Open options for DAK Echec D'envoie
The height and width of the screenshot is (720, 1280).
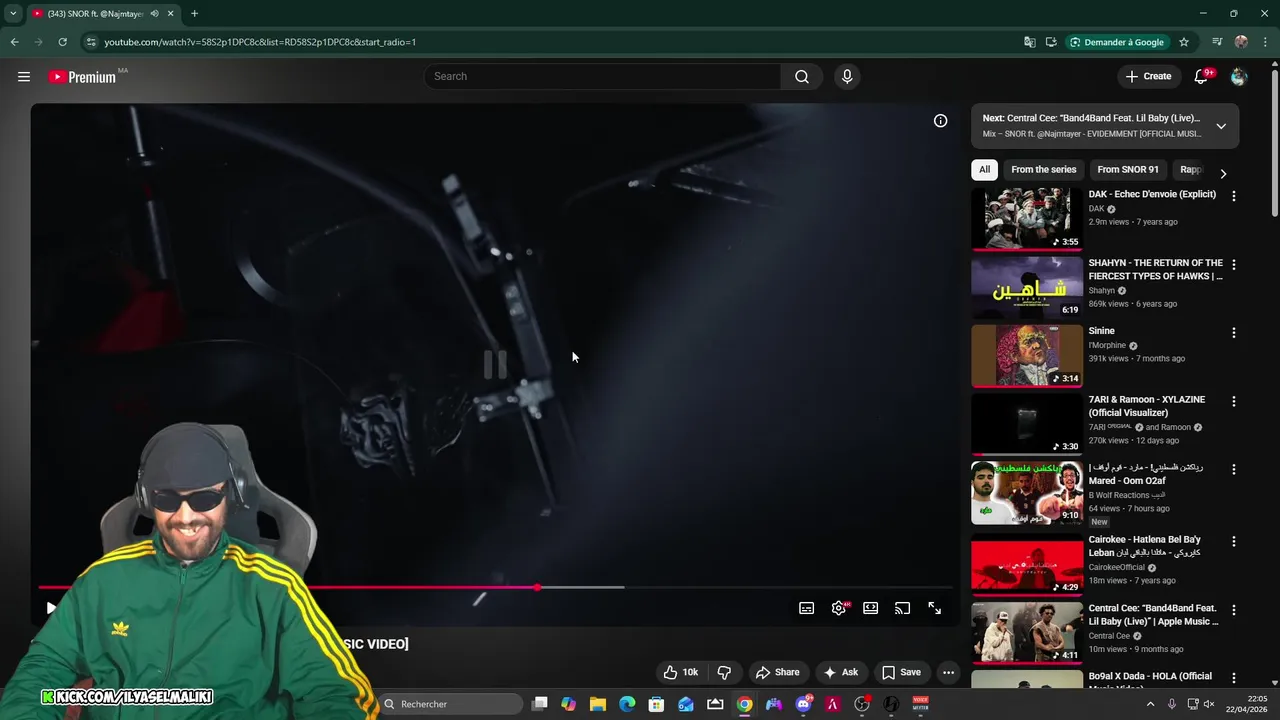click(x=1233, y=197)
